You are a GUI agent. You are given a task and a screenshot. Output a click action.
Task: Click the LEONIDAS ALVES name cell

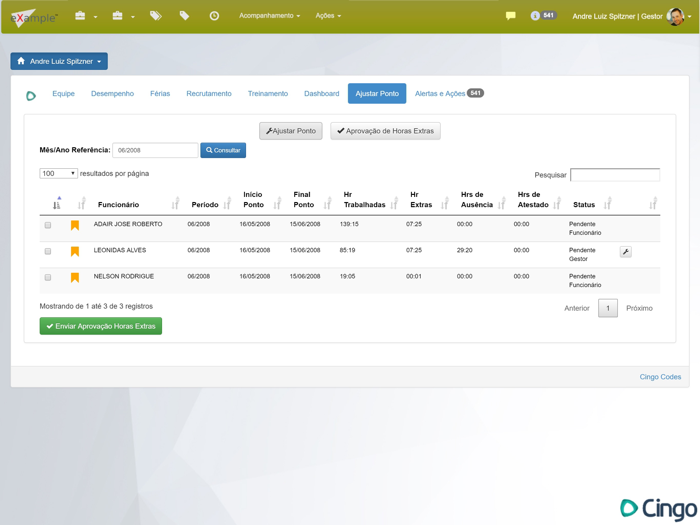(x=120, y=250)
